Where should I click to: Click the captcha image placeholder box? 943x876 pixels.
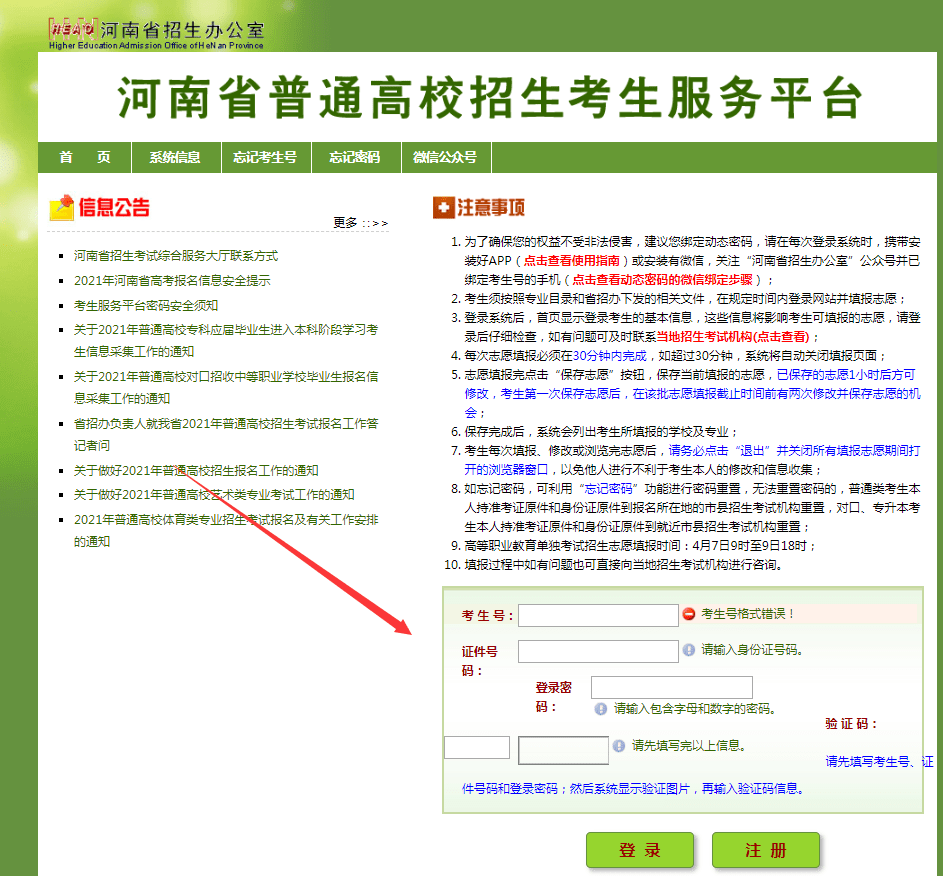pos(564,750)
